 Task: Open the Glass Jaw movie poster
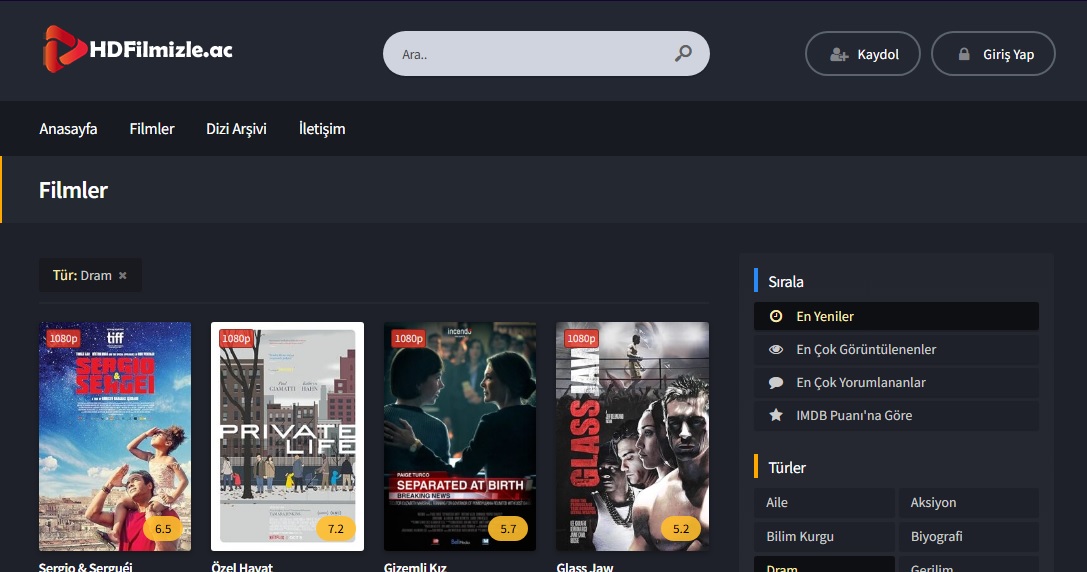pos(632,436)
